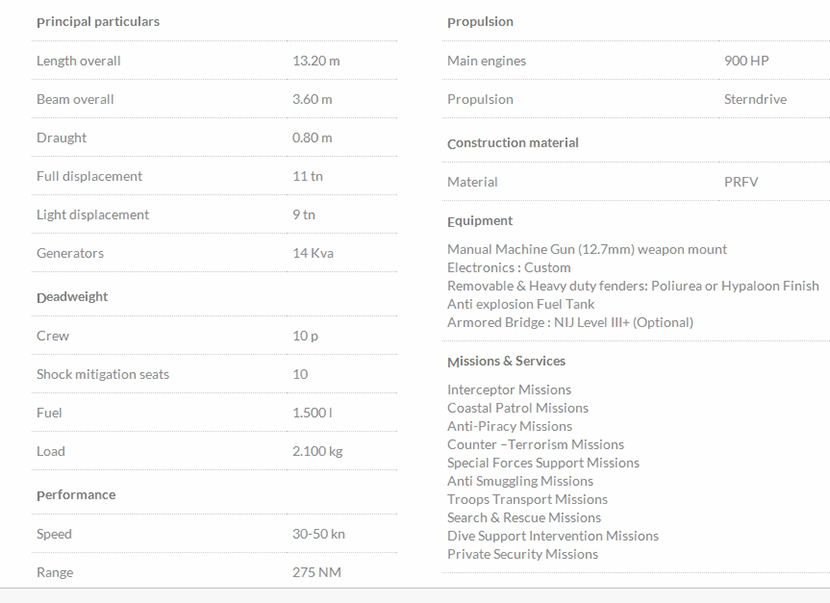Click the Sterndrive propulsion value

coord(755,100)
